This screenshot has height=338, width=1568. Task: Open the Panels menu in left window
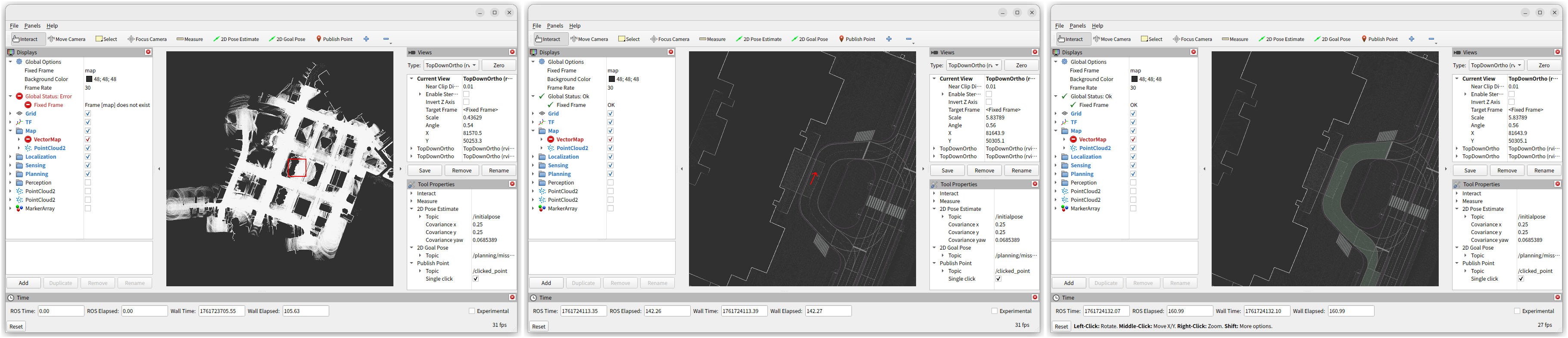32,25
